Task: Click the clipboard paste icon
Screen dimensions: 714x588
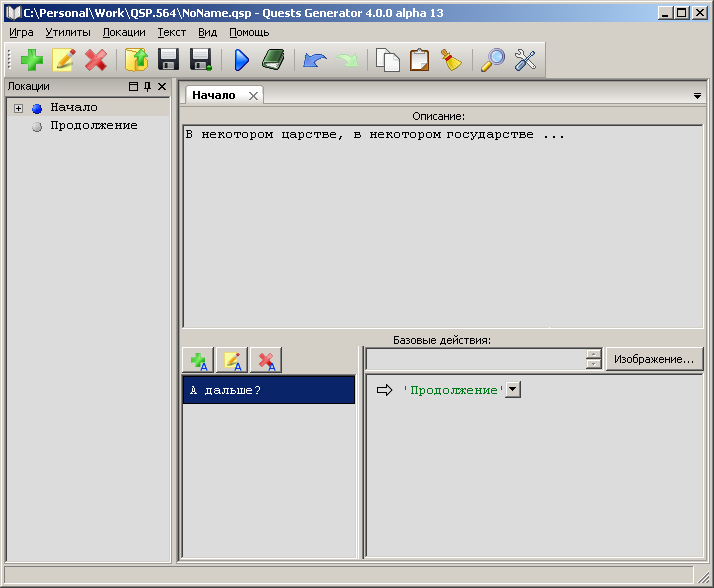Action: (x=420, y=60)
